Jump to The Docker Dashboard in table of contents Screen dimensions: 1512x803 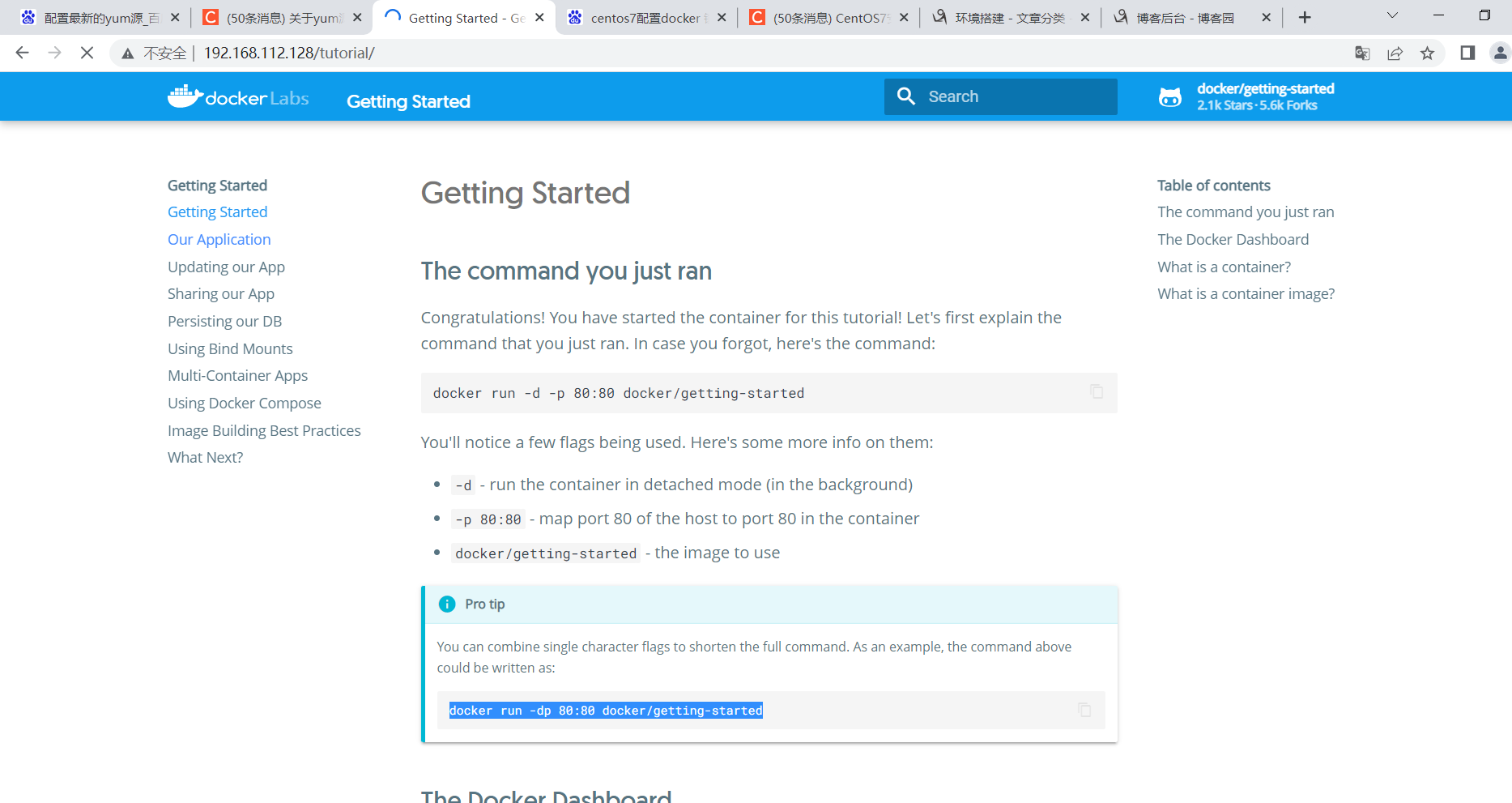click(x=1232, y=239)
